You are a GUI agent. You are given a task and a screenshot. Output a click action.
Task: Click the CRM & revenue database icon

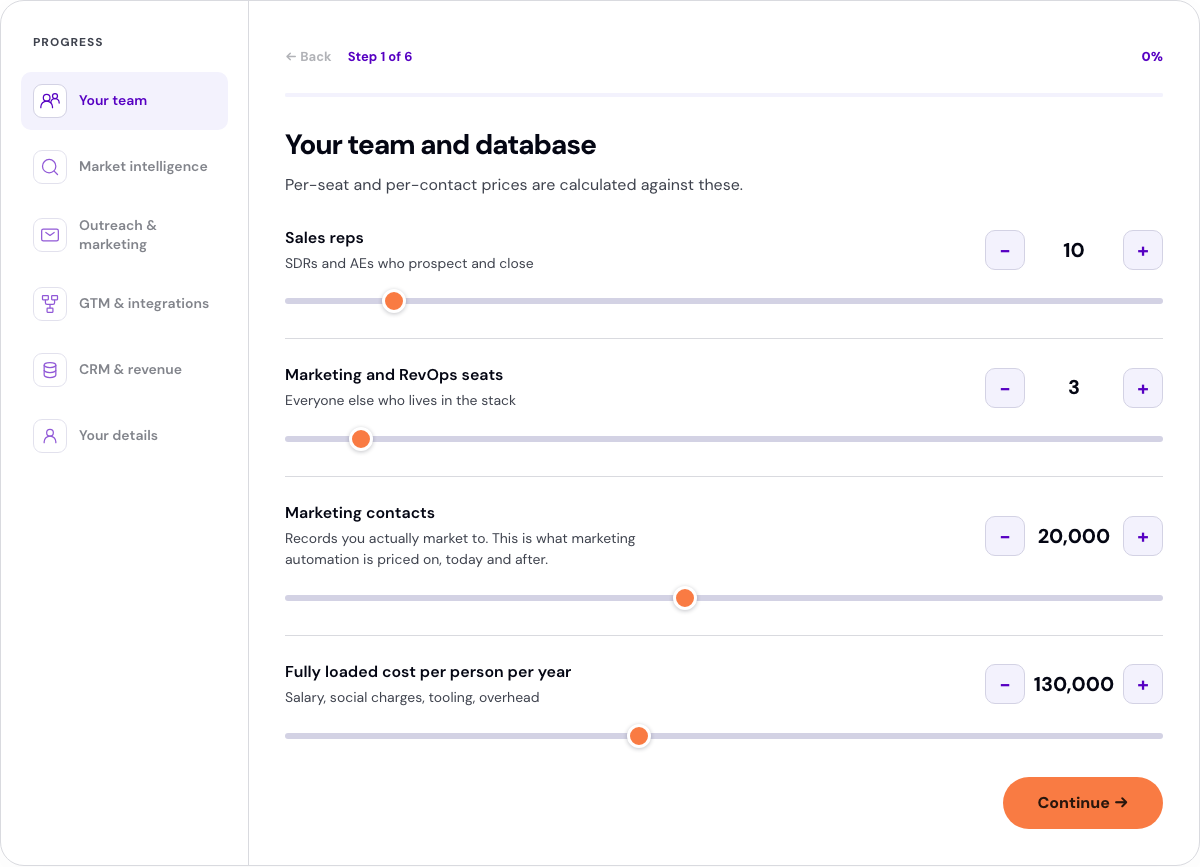(x=50, y=370)
